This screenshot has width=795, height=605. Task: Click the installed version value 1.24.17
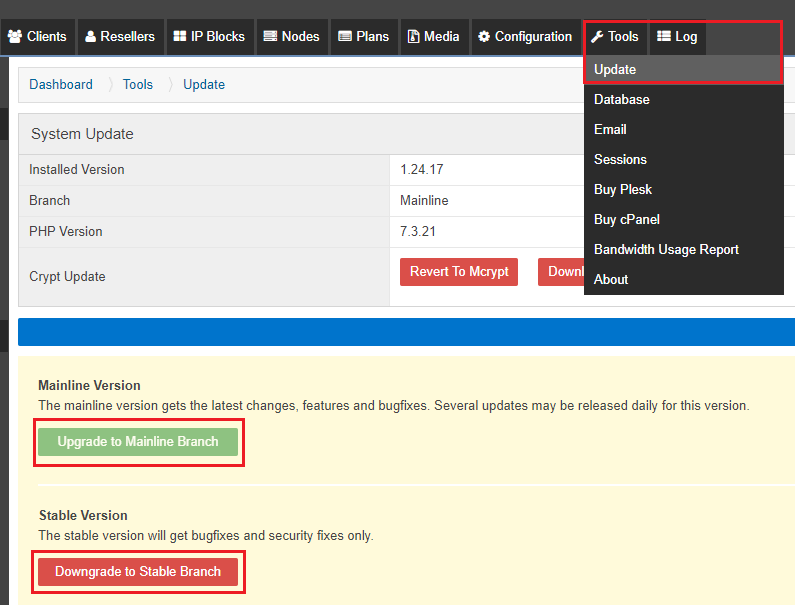(x=422, y=169)
